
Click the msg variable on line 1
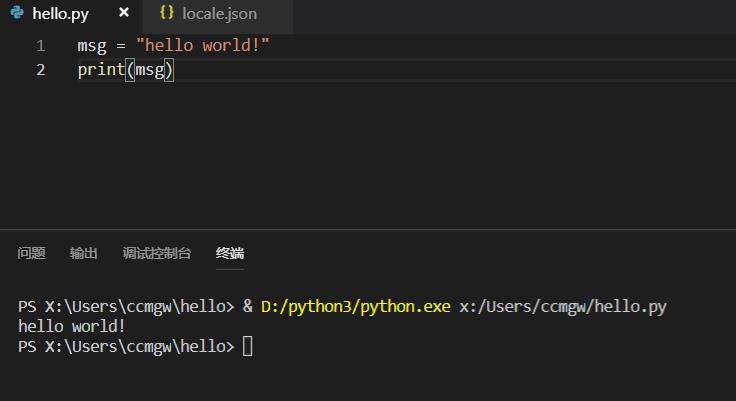(x=92, y=46)
